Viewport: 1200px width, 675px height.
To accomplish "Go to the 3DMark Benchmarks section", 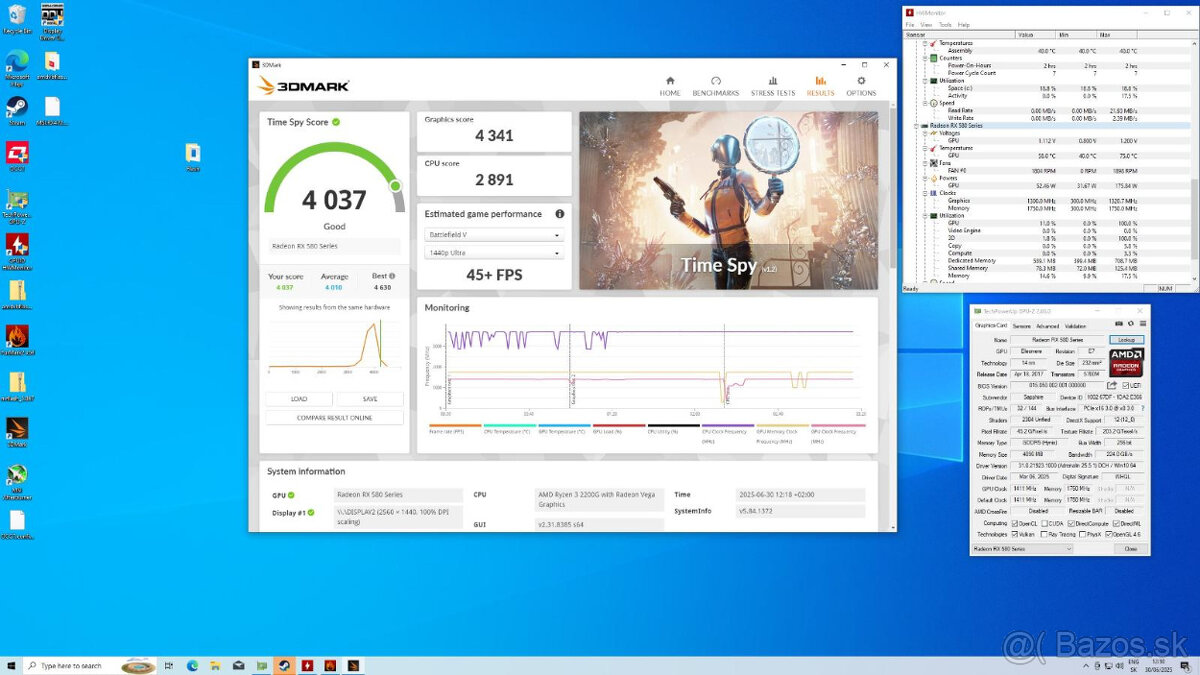I will [715, 86].
